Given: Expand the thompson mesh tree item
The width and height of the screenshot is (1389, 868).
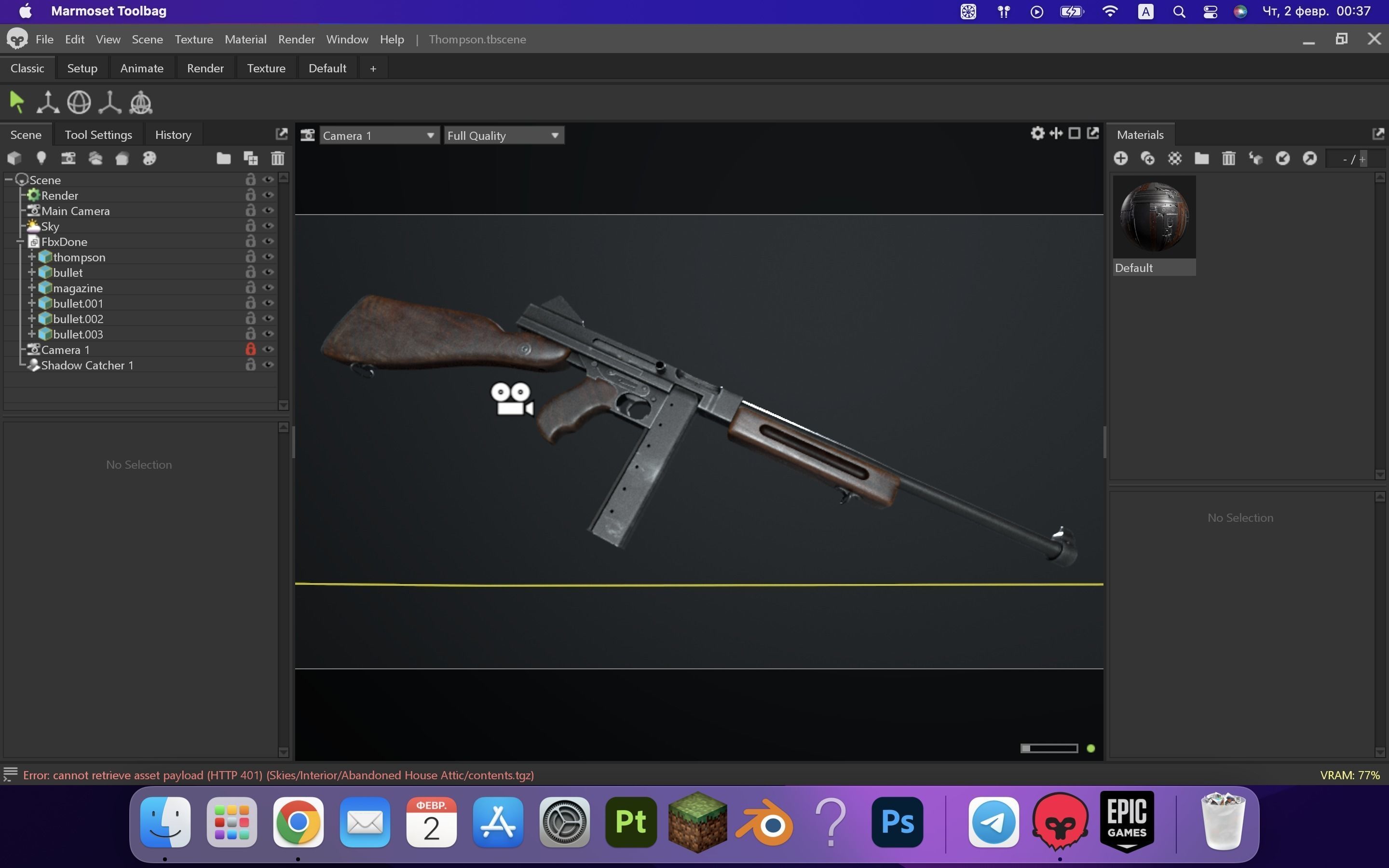Looking at the screenshot, I should [32, 257].
